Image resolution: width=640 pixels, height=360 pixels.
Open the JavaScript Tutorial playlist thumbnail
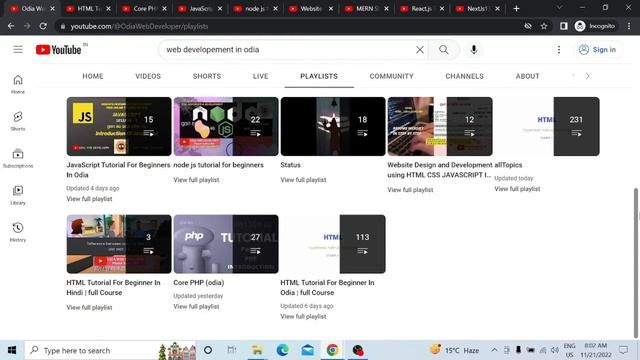119,127
